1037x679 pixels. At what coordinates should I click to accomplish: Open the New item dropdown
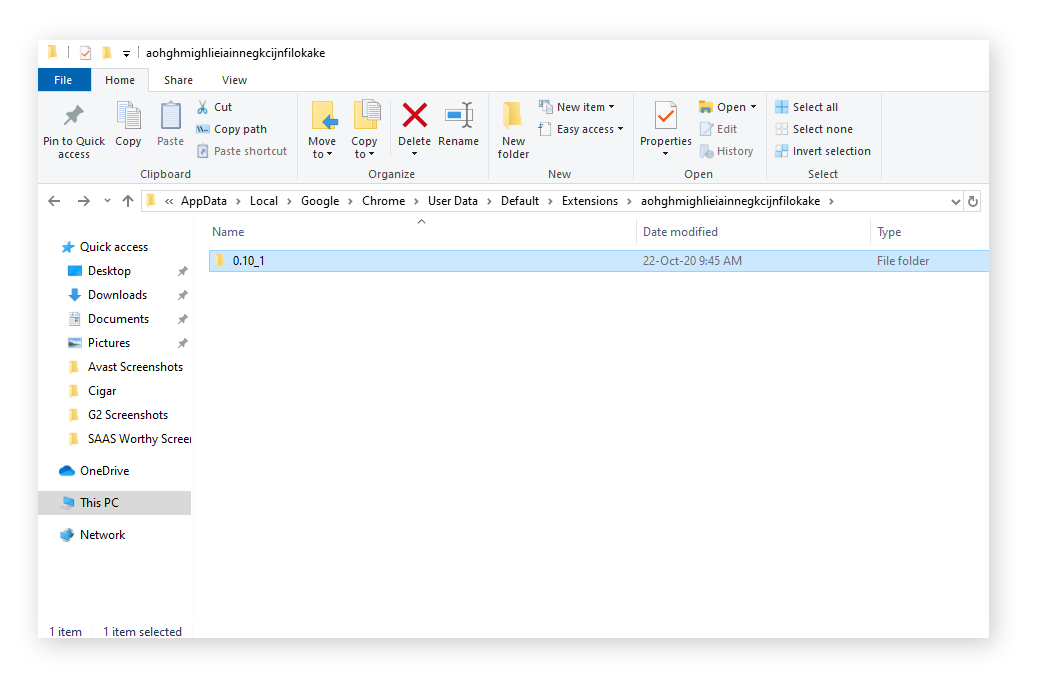pos(578,106)
